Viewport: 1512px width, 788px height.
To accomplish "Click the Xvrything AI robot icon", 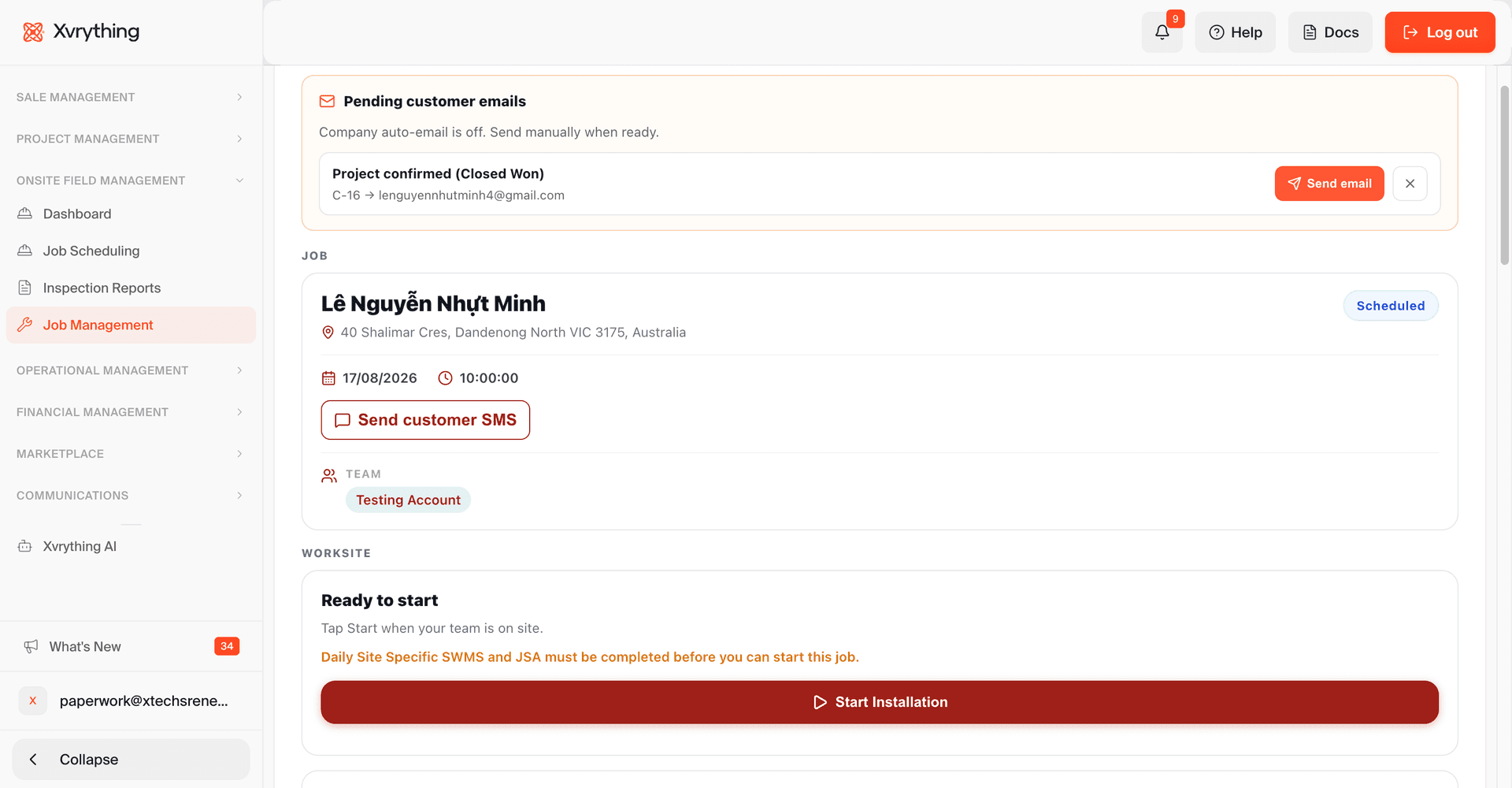I will point(25,546).
